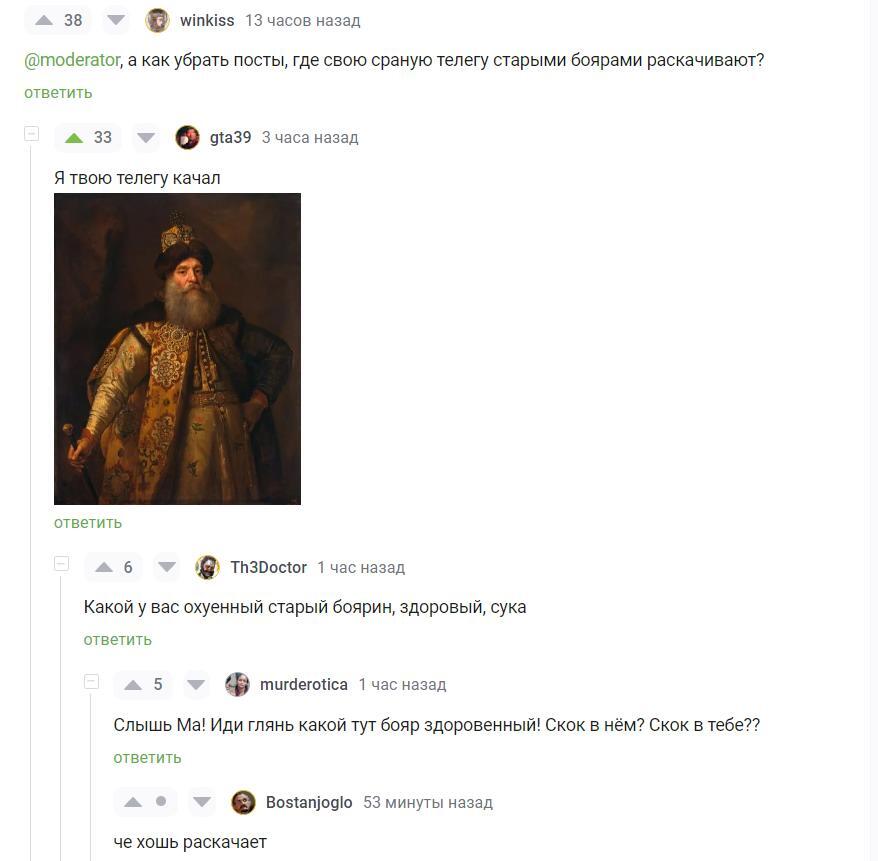Upvote murderotica's comment
This screenshot has width=878, height=861.
click(133, 685)
